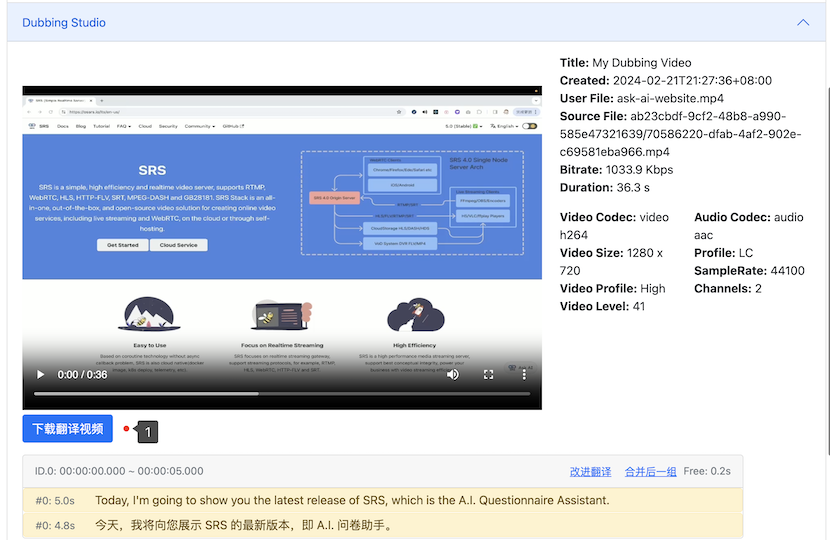Image resolution: width=830 pixels, height=540 pixels.
Task: Click the blue 下载翻译视频 button
Action: pyautogui.click(x=67, y=429)
